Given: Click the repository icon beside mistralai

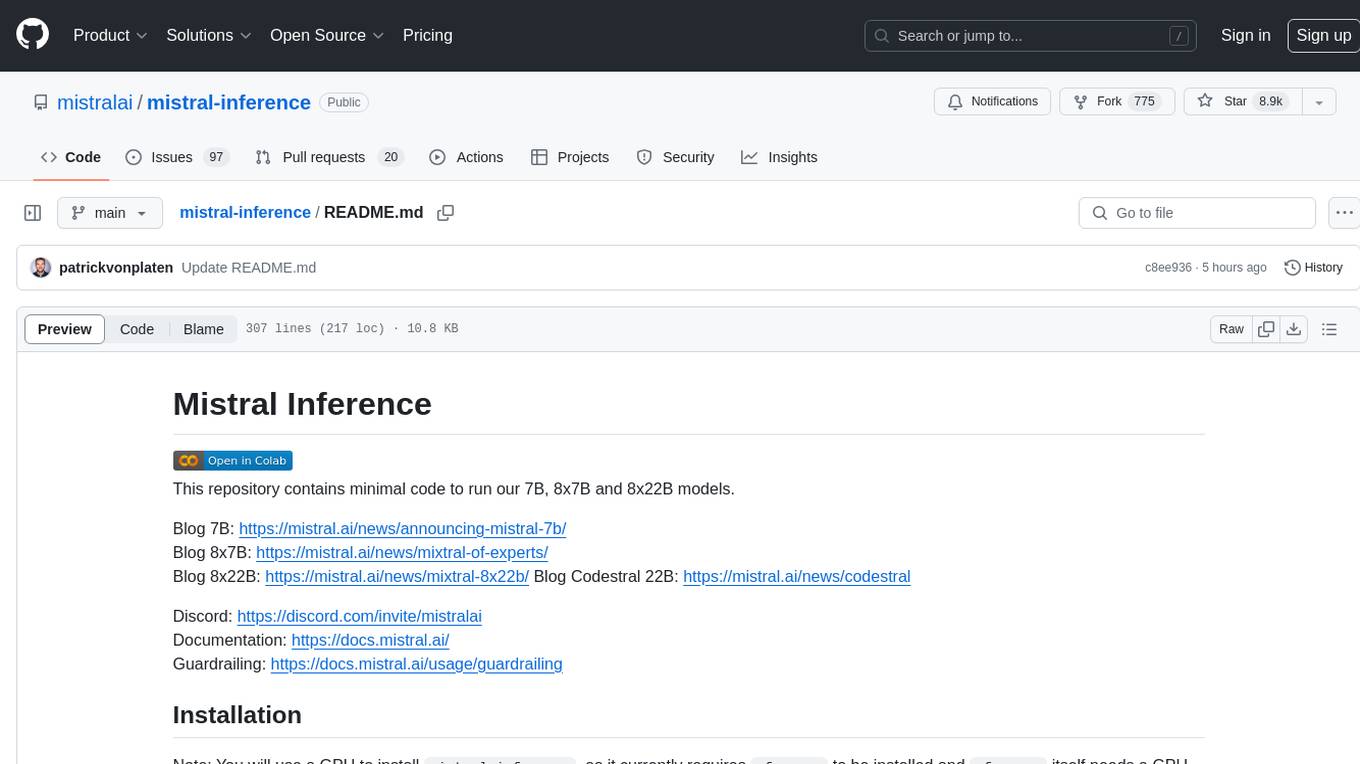Looking at the screenshot, I should coord(41,102).
